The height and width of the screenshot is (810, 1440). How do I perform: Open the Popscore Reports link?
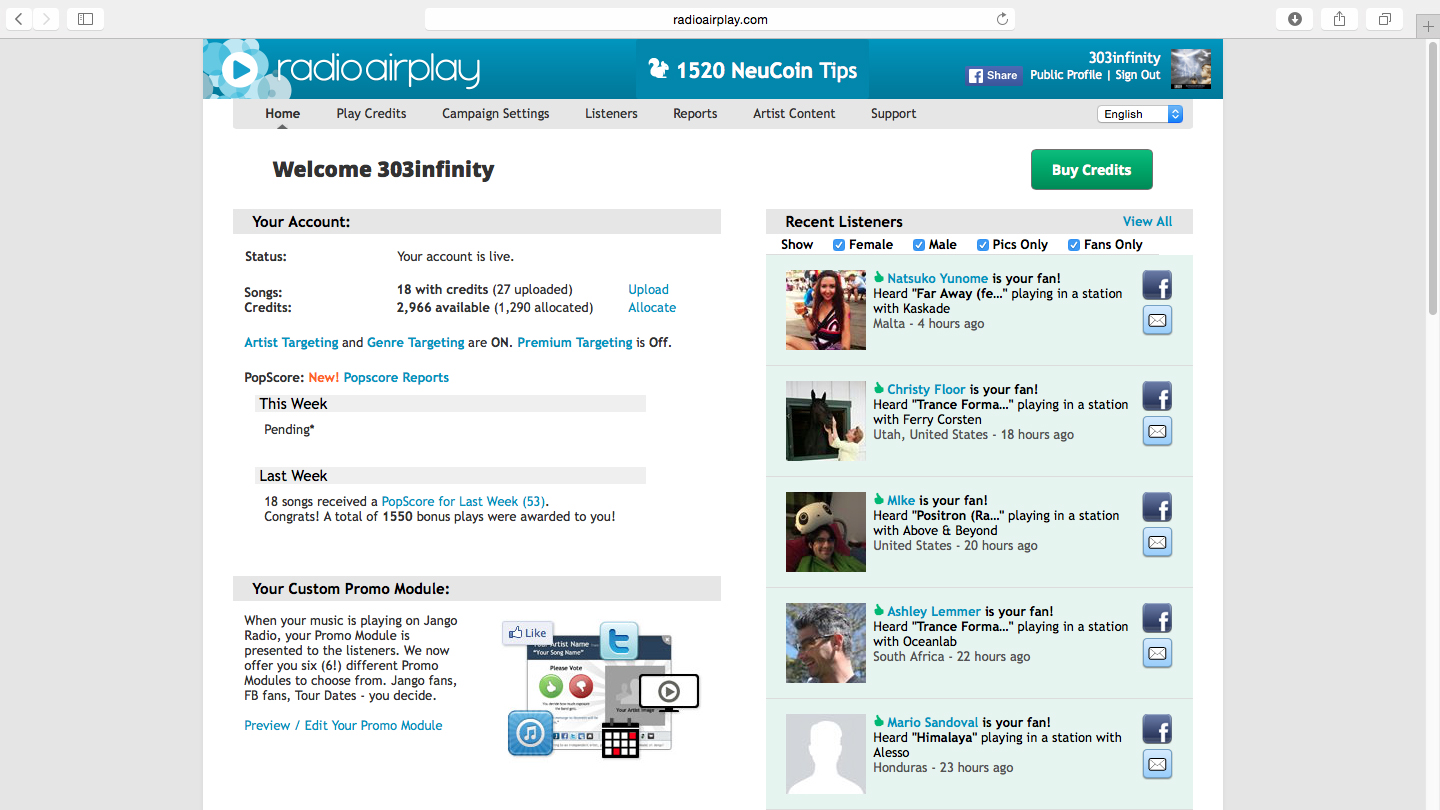pos(396,377)
